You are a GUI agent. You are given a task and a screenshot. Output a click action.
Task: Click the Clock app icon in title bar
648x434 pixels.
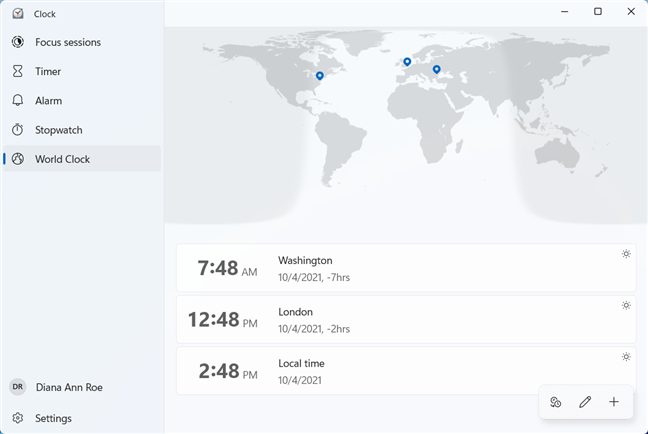(x=18, y=14)
